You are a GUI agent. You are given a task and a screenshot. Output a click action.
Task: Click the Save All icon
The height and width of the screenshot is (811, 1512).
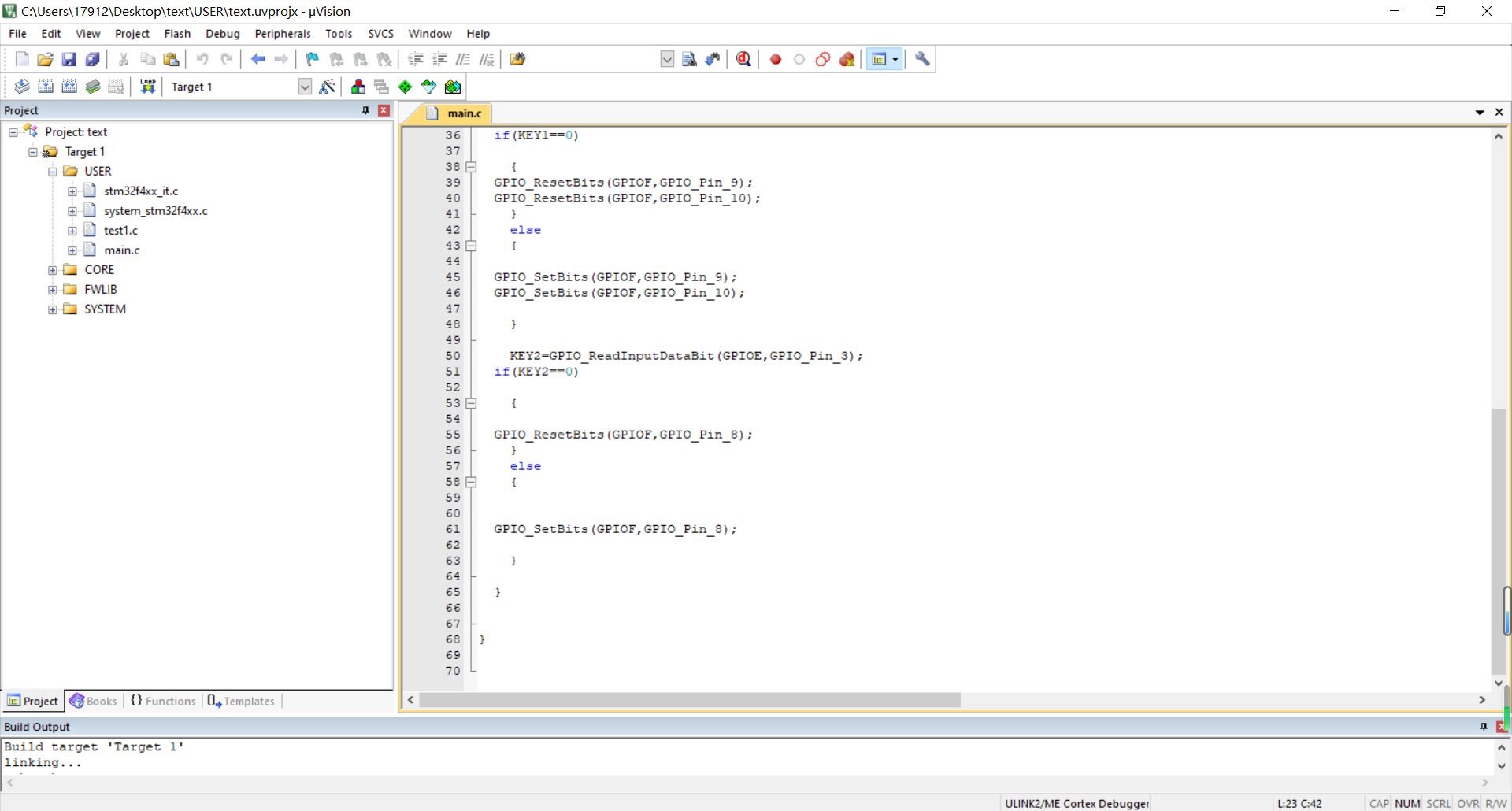point(92,59)
